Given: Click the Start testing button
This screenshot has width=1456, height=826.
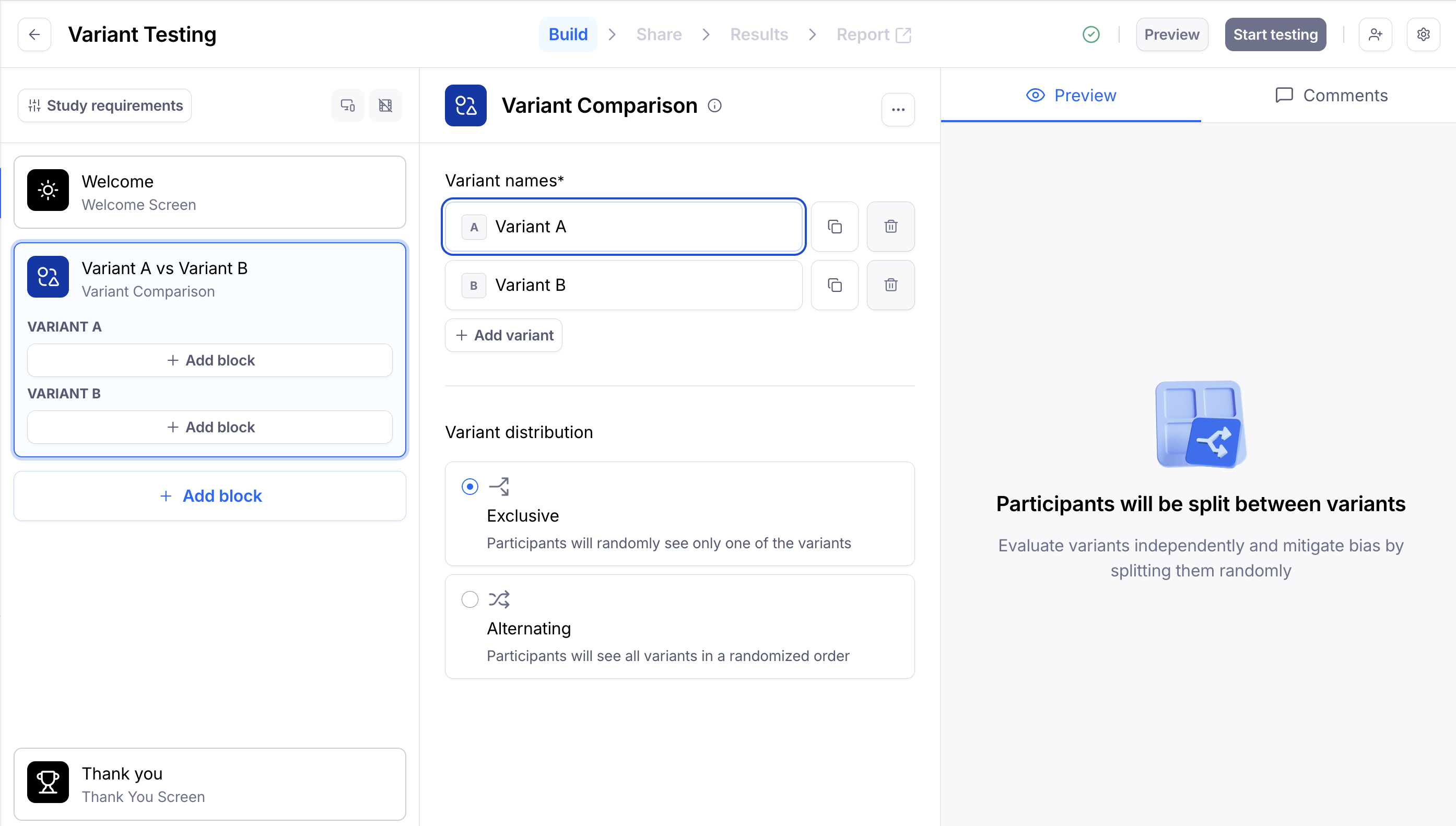Looking at the screenshot, I should 1275,34.
